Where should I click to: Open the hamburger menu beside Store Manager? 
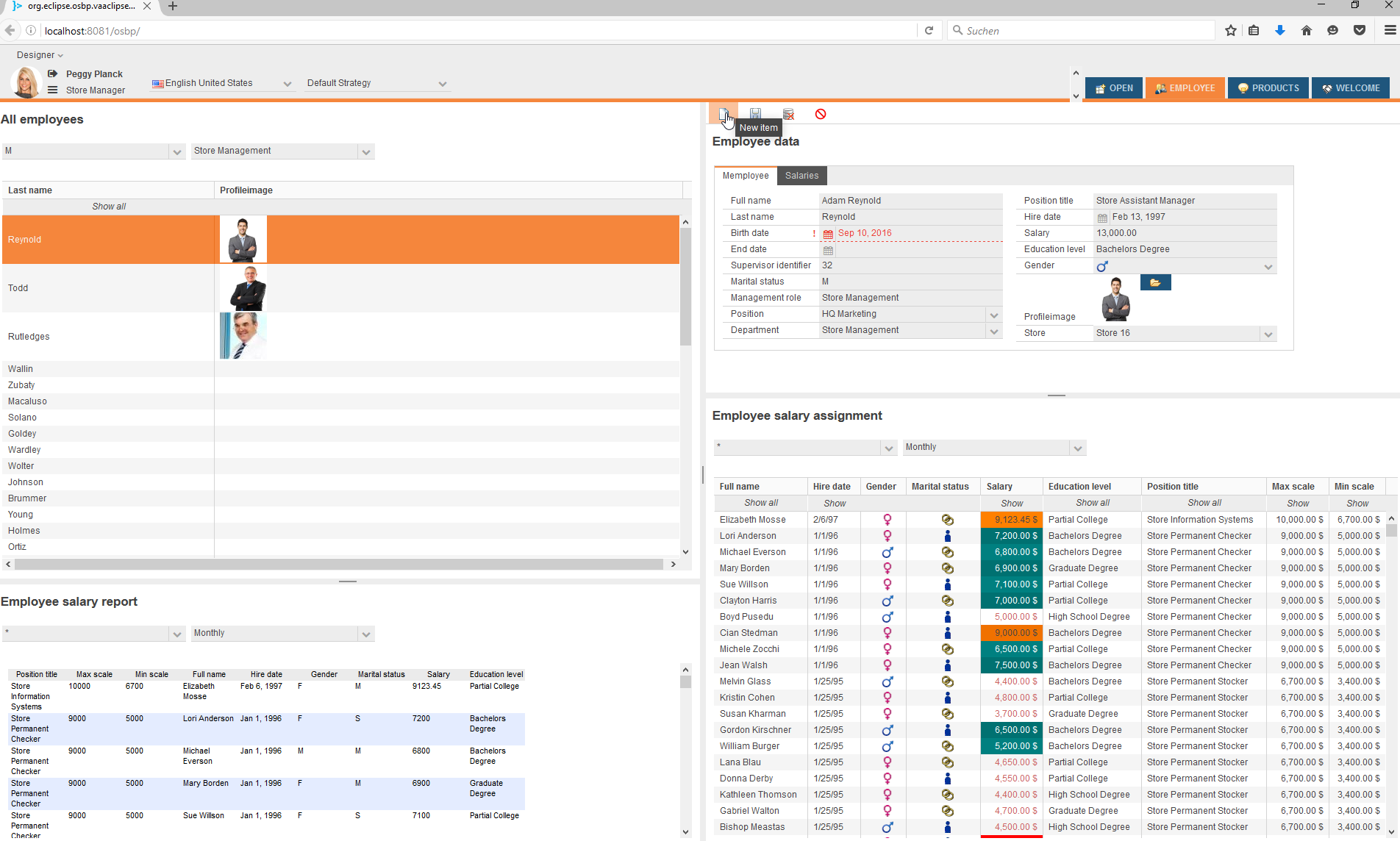point(52,90)
